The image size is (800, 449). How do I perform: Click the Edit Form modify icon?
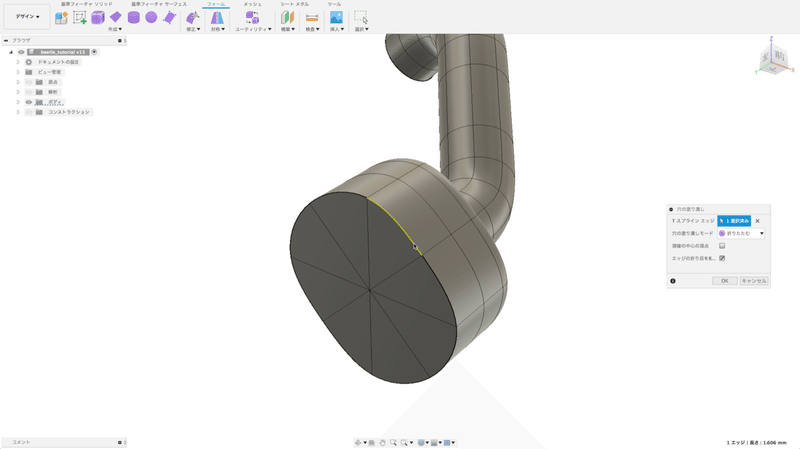point(192,18)
